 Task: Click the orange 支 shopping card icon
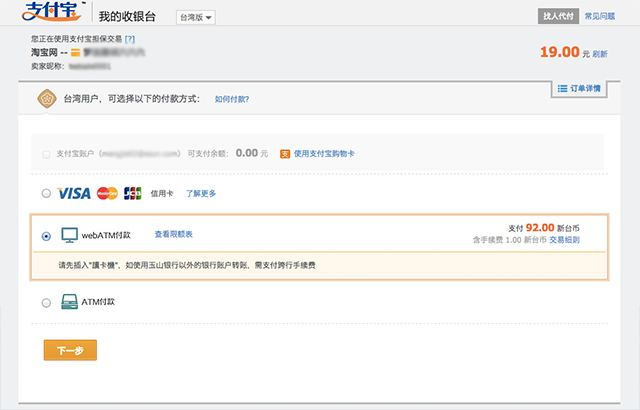pyautogui.click(x=285, y=154)
